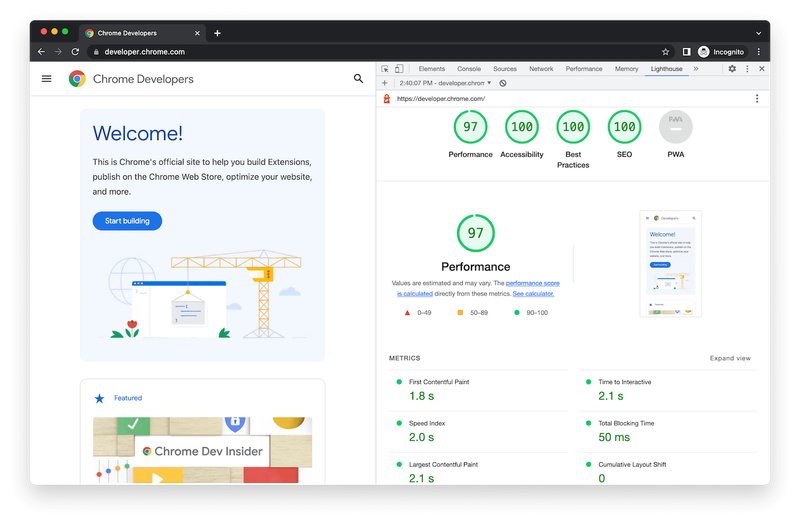This screenshot has height=524, width=800.
Task: Open the See calculator link
Action: click(533, 294)
